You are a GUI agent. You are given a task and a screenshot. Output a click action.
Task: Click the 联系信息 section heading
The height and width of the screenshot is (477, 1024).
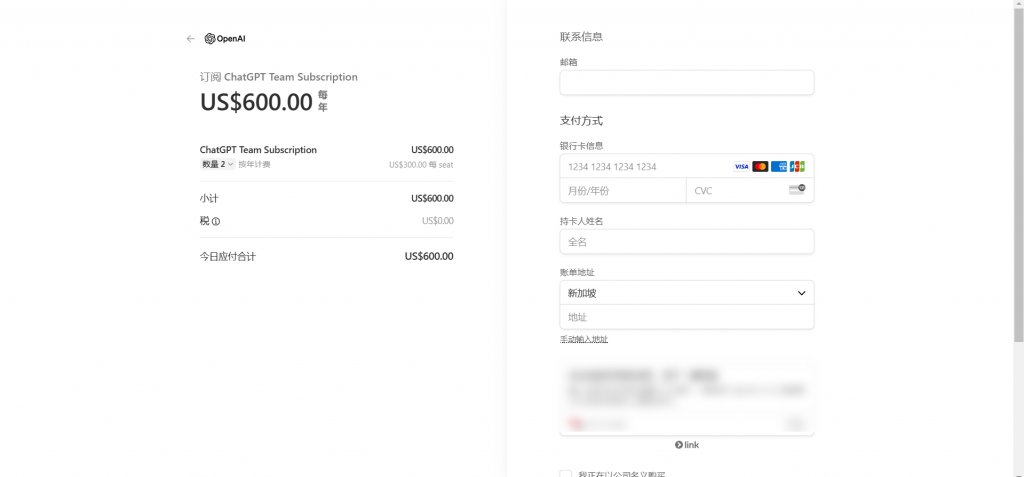[581, 37]
